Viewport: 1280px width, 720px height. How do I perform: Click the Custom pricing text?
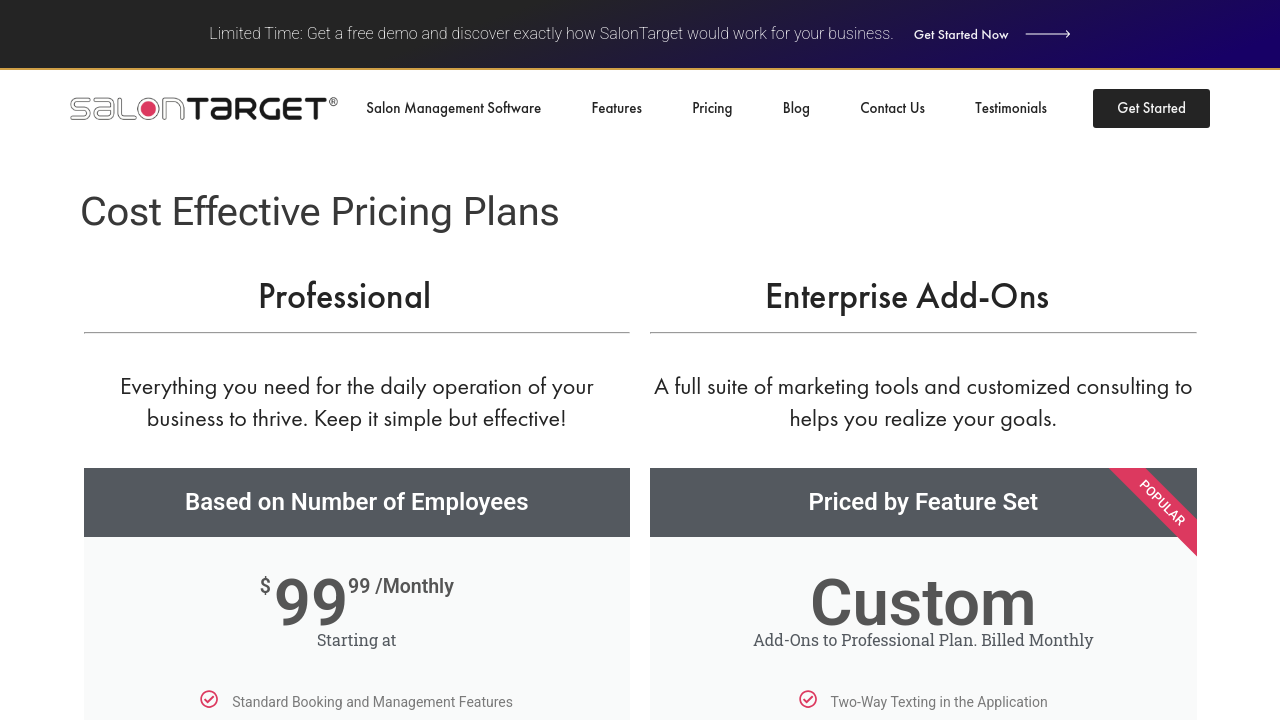pos(922,603)
